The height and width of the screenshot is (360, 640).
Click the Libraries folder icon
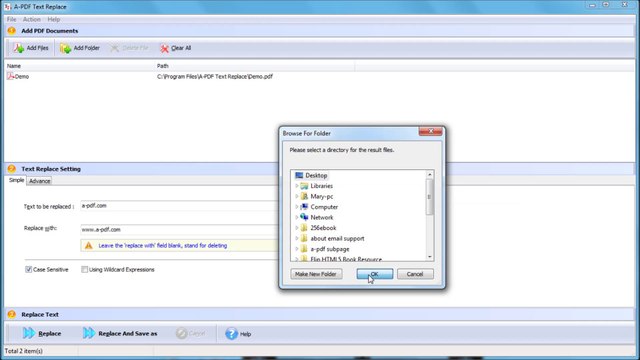tap(304, 186)
